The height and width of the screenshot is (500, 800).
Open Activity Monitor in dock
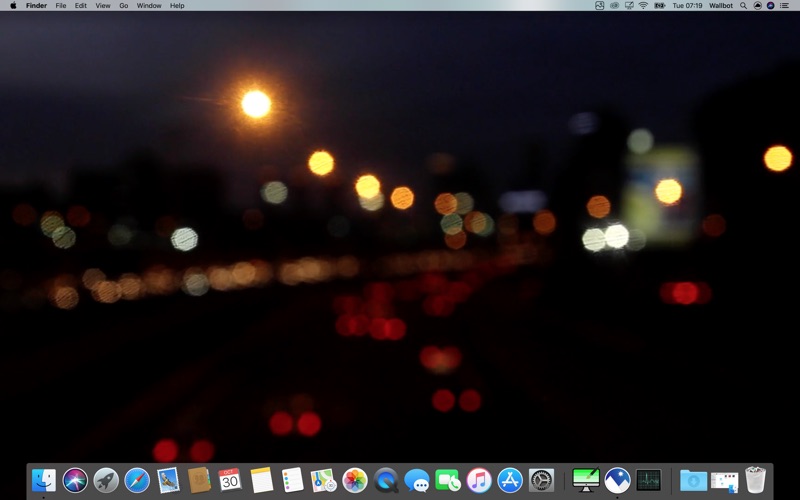coord(649,480)
